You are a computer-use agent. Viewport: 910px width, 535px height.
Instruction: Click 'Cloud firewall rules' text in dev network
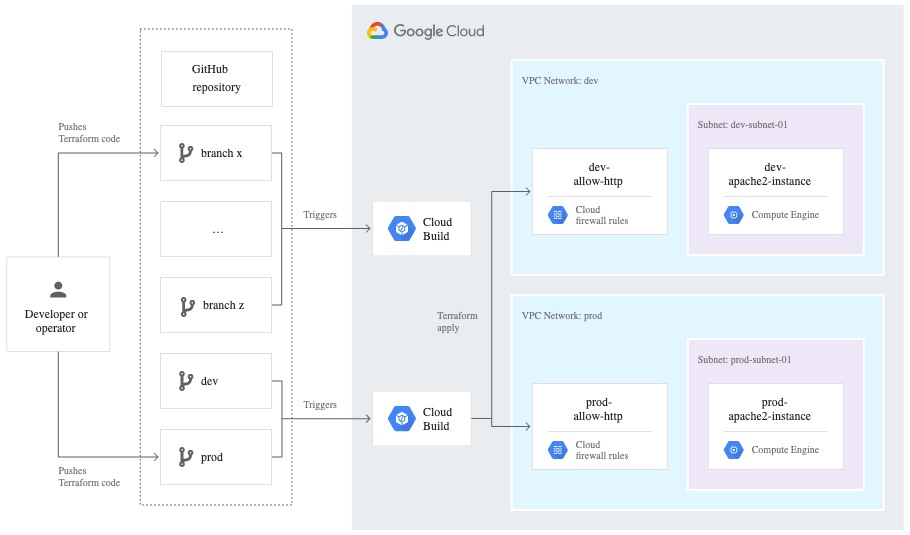[x=602, y=215]
